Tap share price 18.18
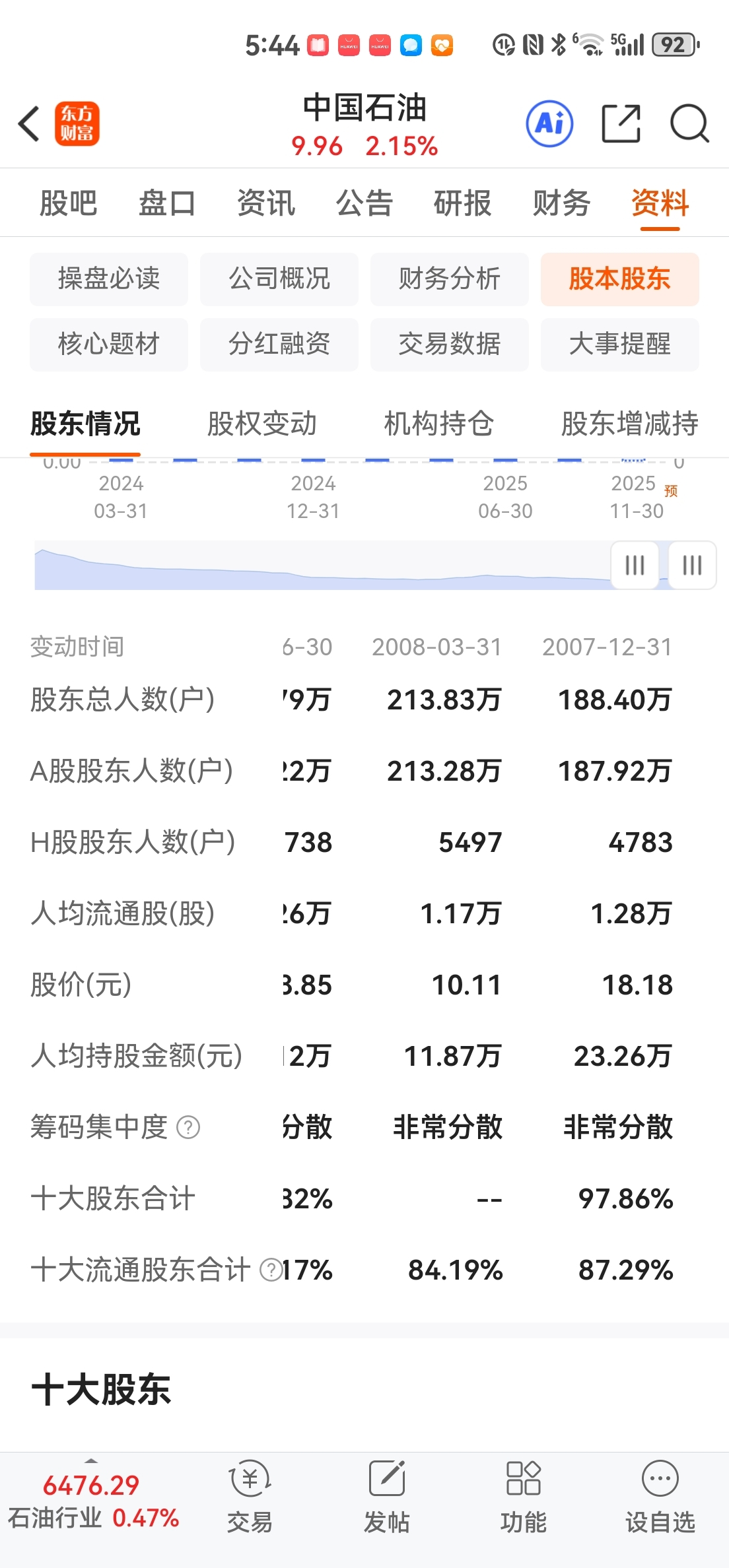This screenshot has height=1568, width=729. (637, 985)
